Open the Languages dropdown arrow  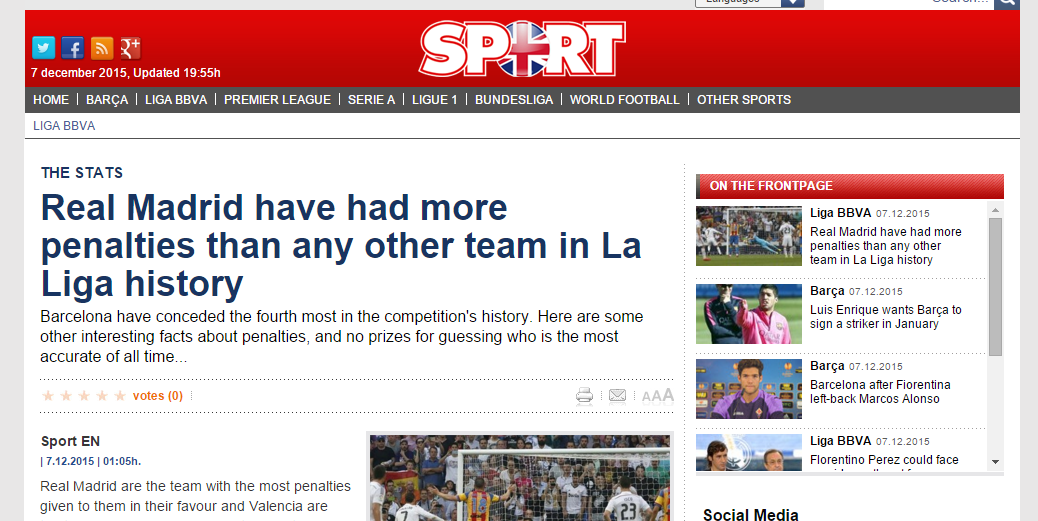tap(792, 3)
